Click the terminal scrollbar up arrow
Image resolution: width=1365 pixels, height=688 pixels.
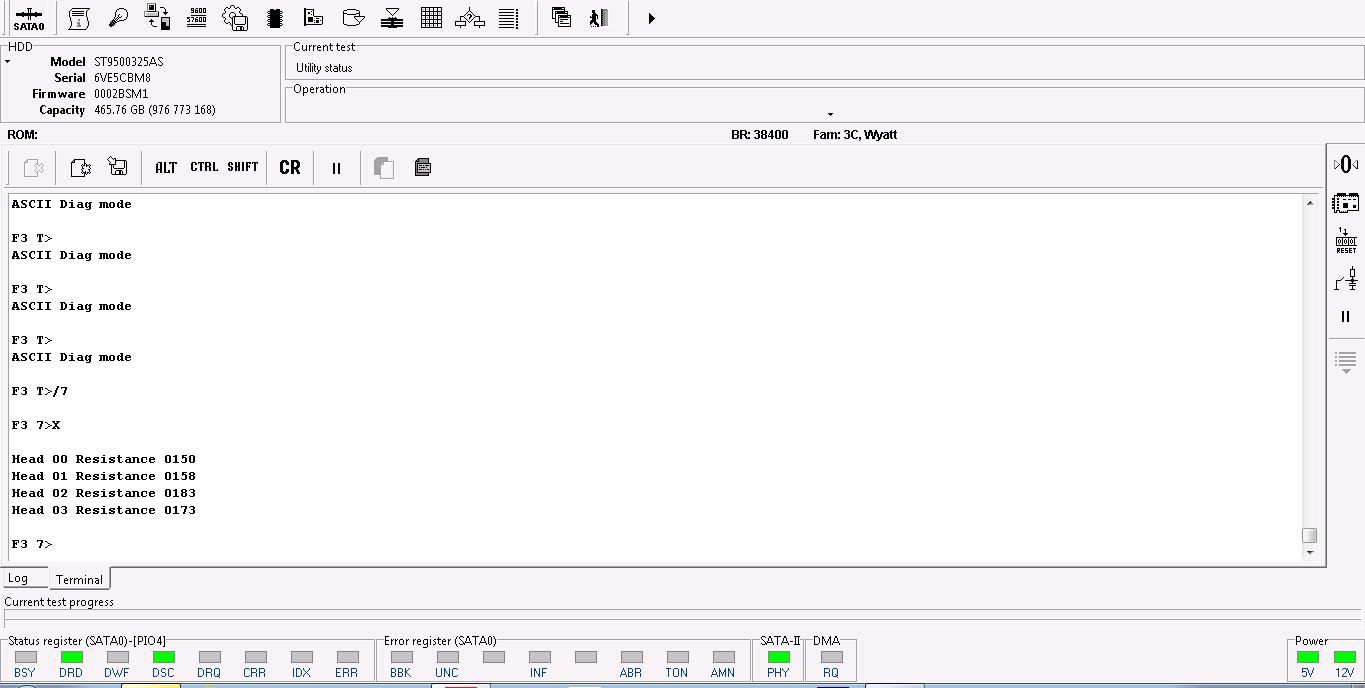pos(1310,203)
